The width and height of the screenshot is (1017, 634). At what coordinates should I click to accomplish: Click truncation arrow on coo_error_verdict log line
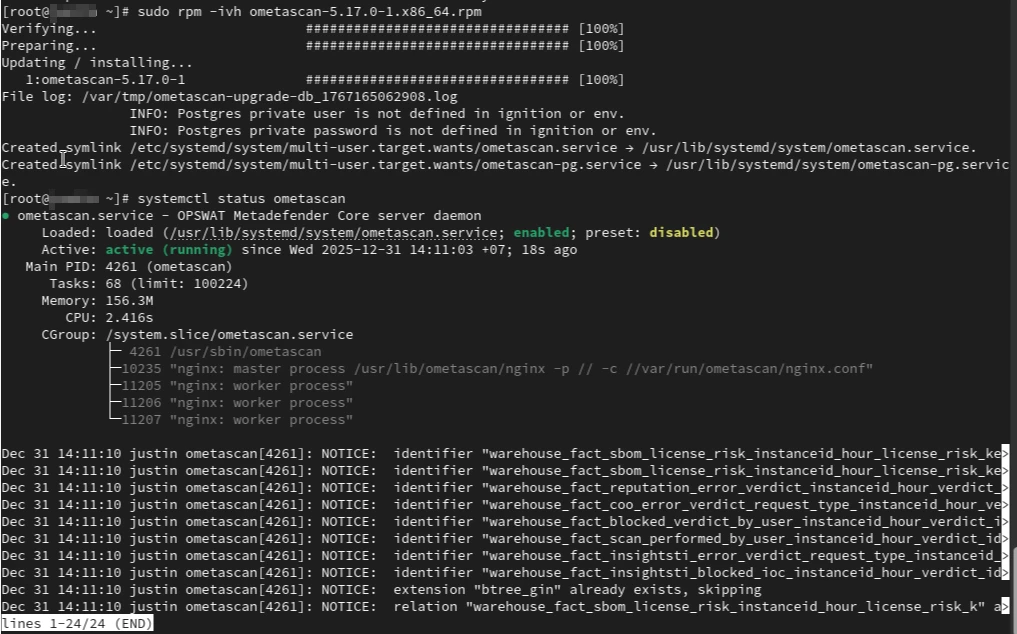pyautogui.click(x=1004, y=505)
